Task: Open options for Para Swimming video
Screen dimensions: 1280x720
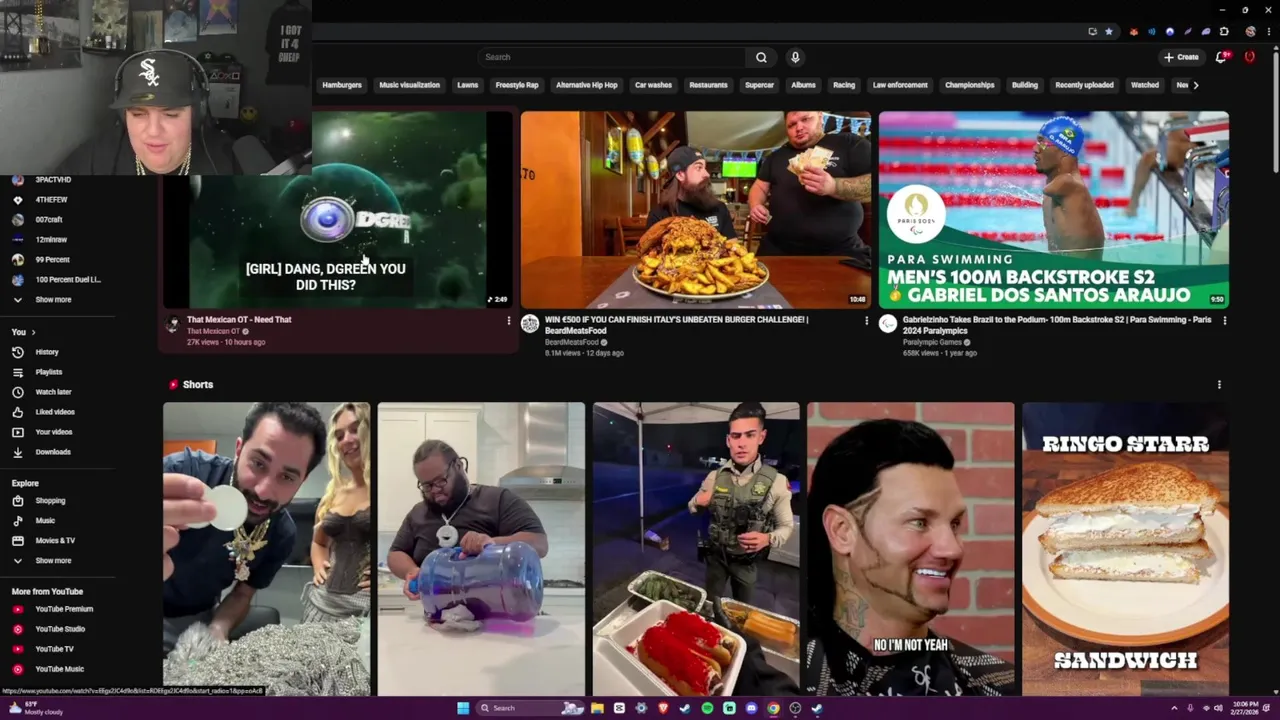Action: coord(1224,321)
